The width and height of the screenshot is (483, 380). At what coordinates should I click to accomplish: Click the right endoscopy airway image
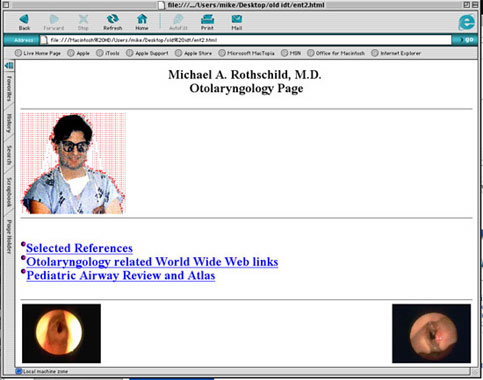[431, 333]
